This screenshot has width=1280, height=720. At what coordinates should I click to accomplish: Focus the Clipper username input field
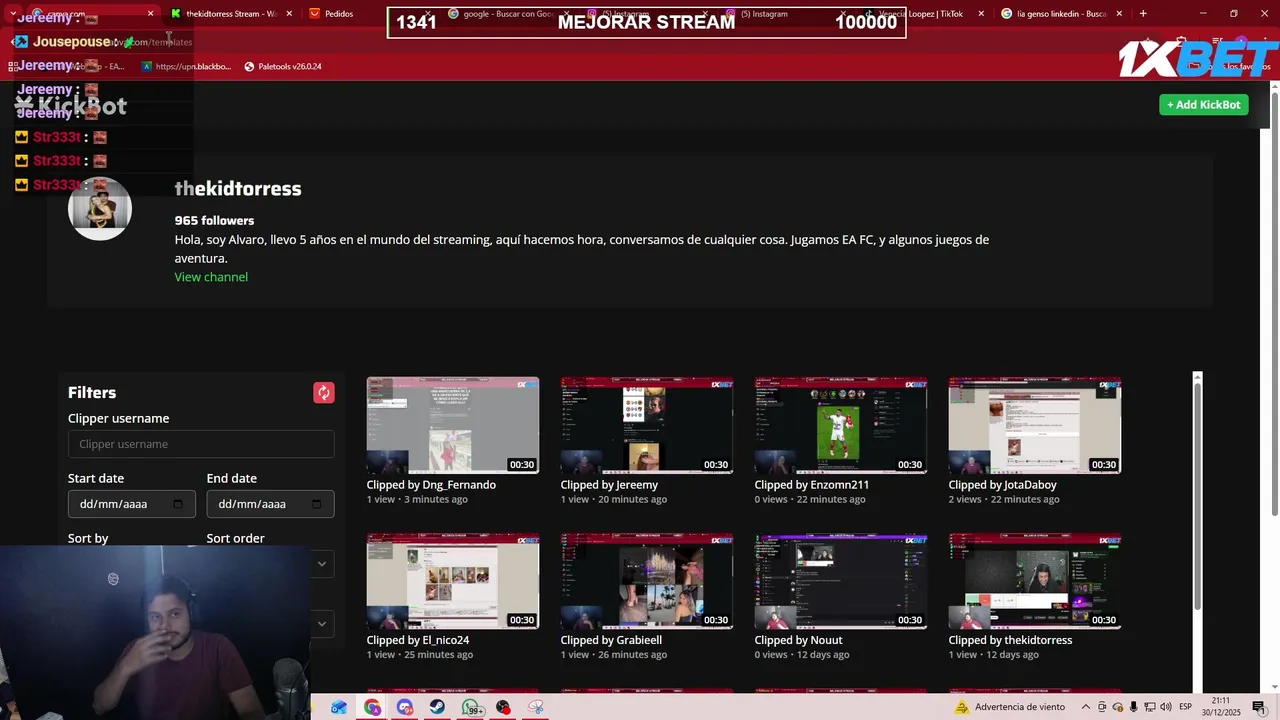[x=201, y=444]
